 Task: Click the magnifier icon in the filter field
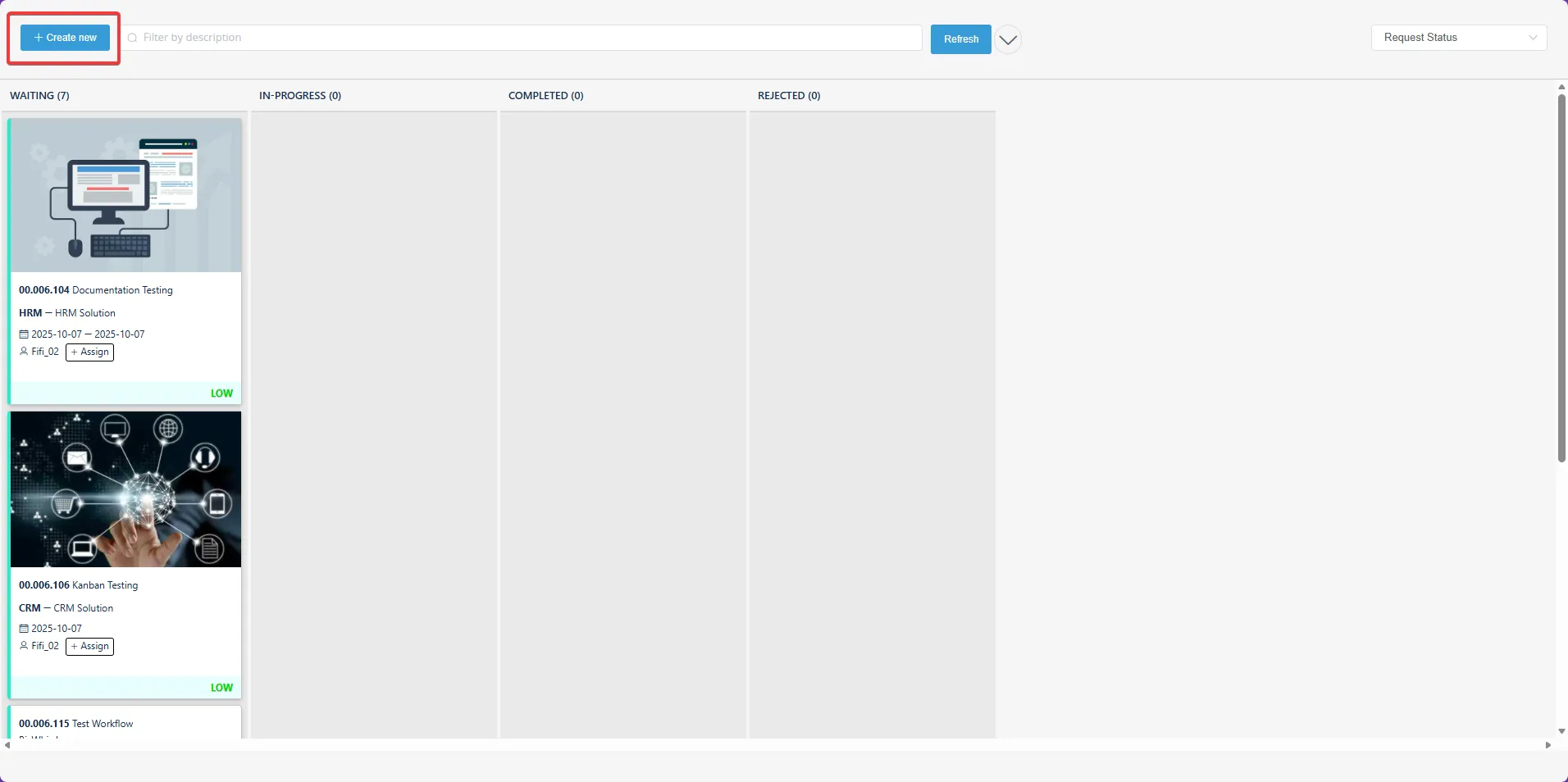[134, 38]
